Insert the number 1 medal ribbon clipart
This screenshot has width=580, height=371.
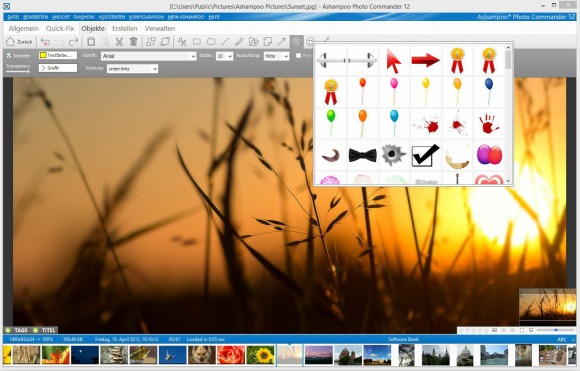pos(457,60)
